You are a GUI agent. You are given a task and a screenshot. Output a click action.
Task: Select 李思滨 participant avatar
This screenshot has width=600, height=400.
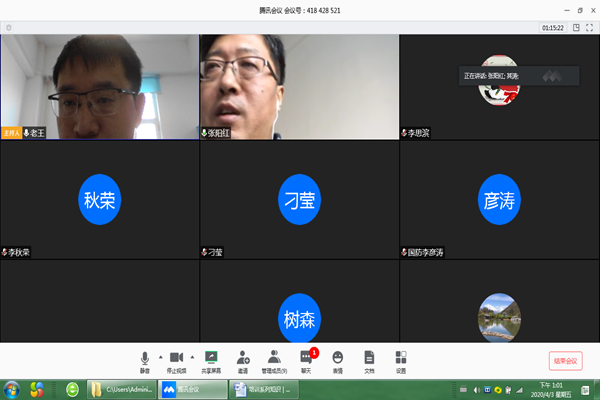coord(499,80)
